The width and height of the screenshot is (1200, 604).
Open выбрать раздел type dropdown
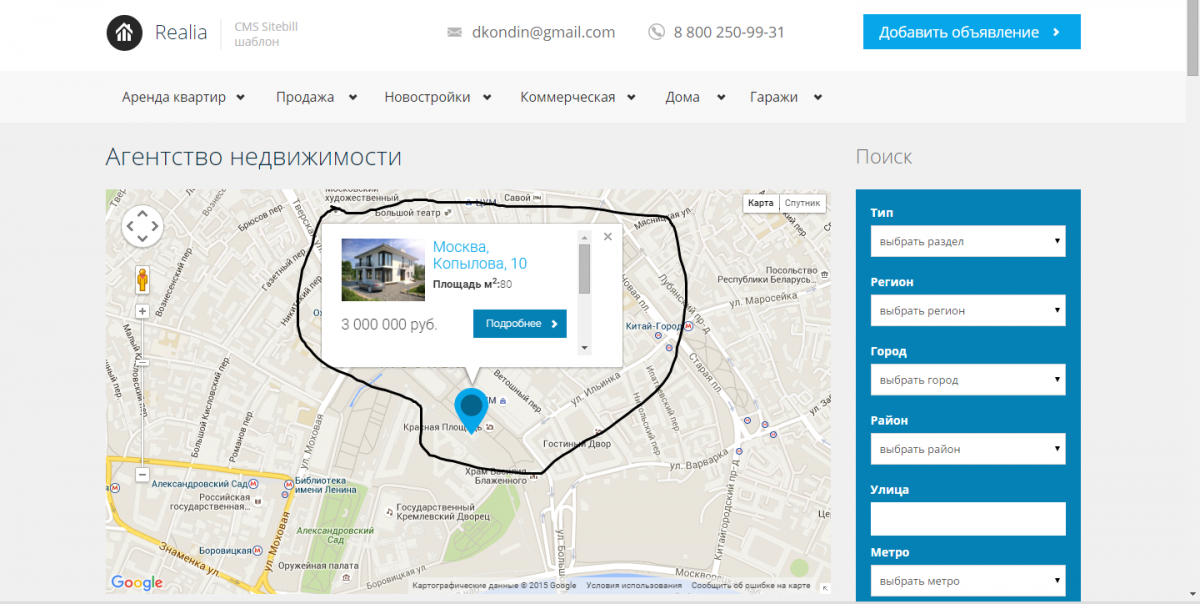pos(968,241)
